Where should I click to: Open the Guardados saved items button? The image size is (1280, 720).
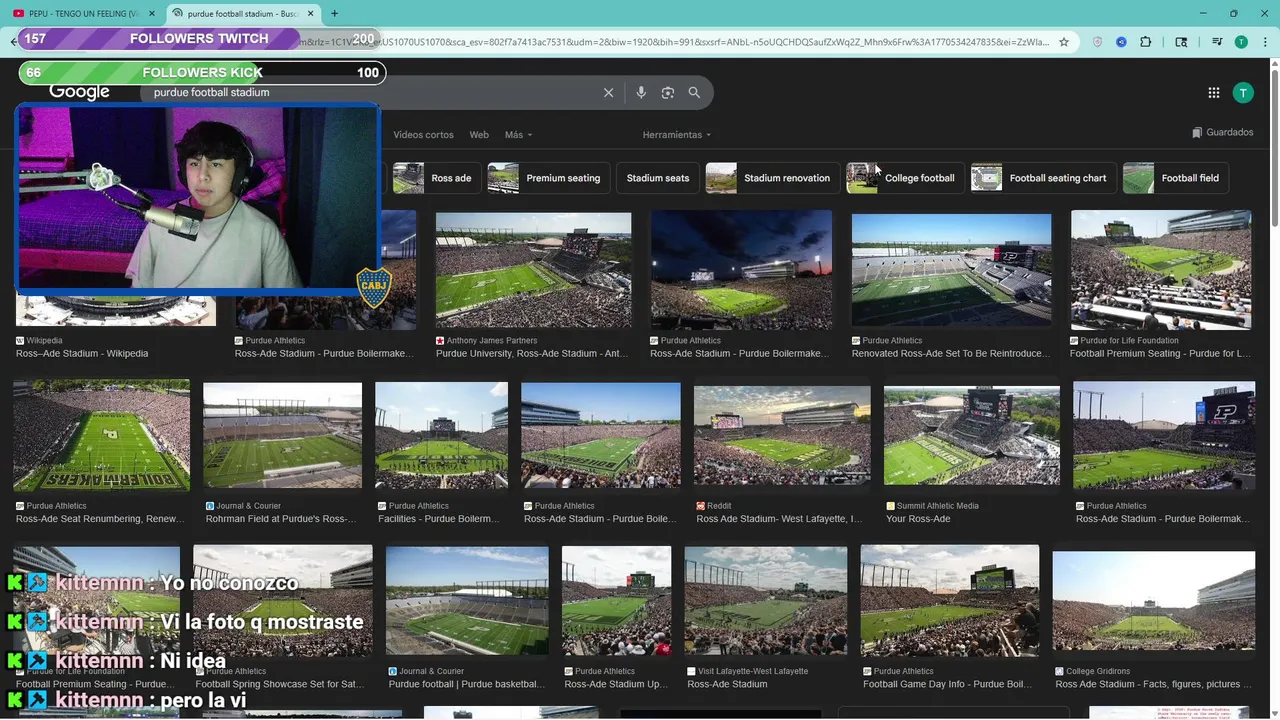(1223, 132)
